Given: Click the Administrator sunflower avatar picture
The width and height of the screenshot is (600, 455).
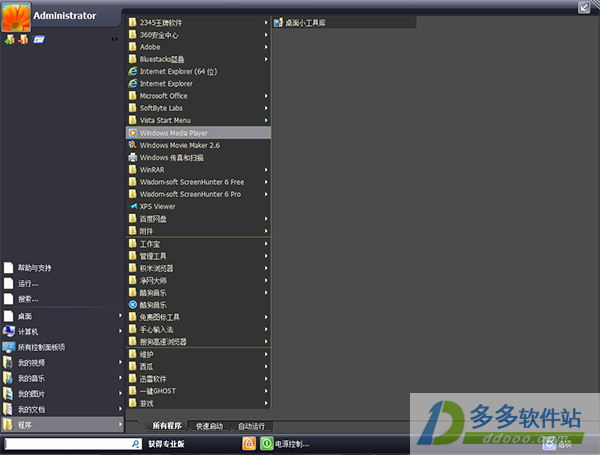Looking at the screenshot, I should pyautogui.click(x=16, y=17).
